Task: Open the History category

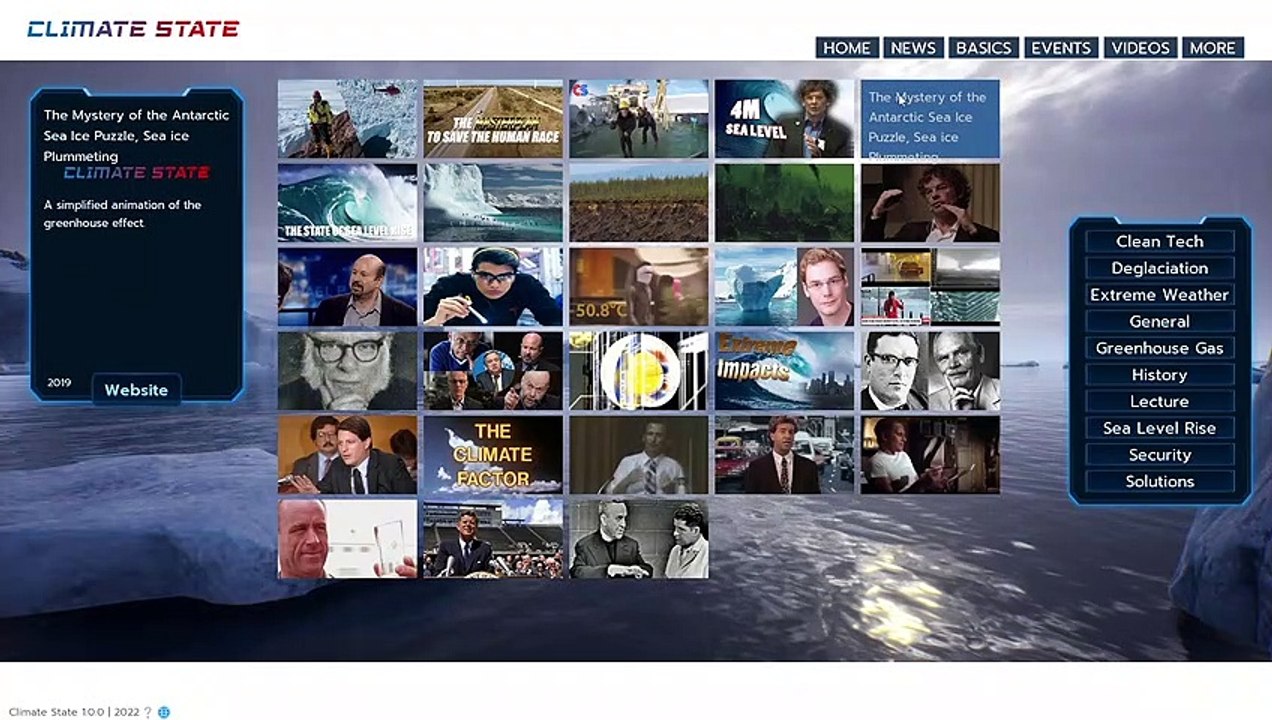Action: 1160,375
